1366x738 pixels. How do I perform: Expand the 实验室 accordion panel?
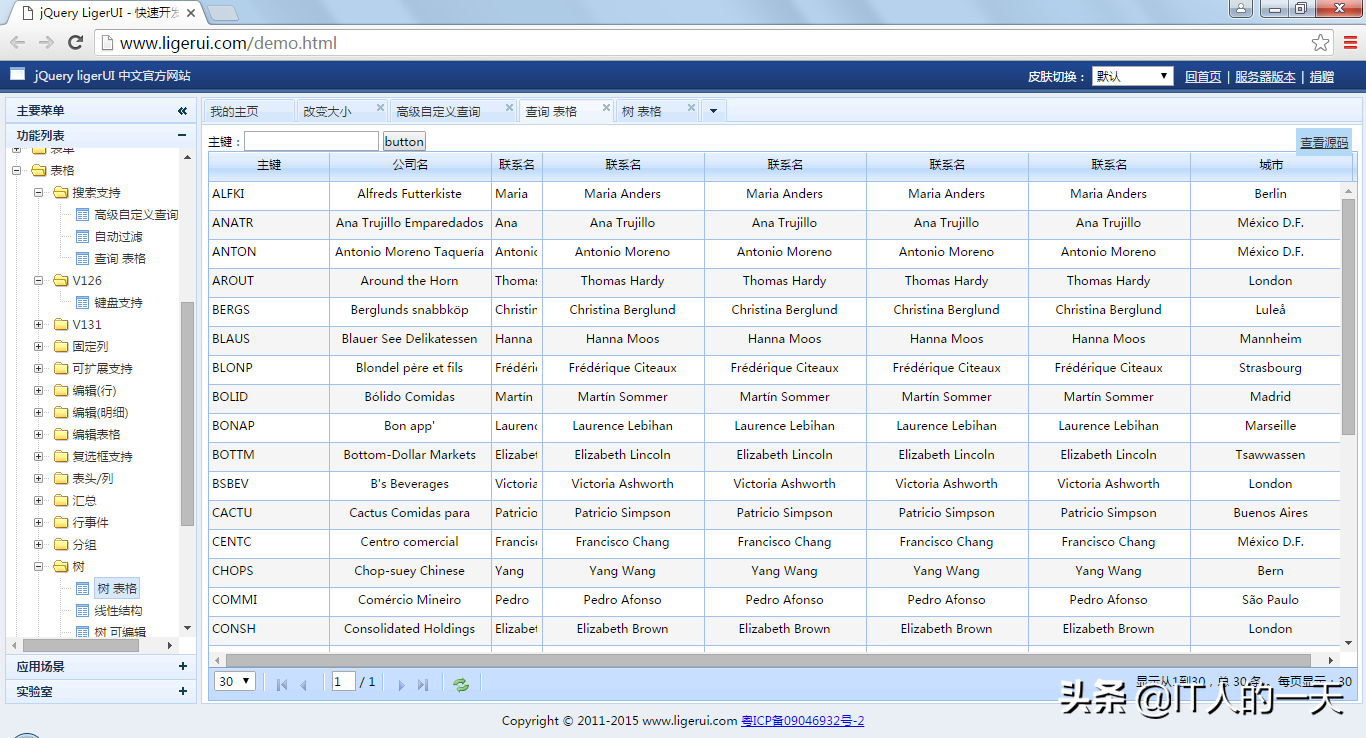182,691
